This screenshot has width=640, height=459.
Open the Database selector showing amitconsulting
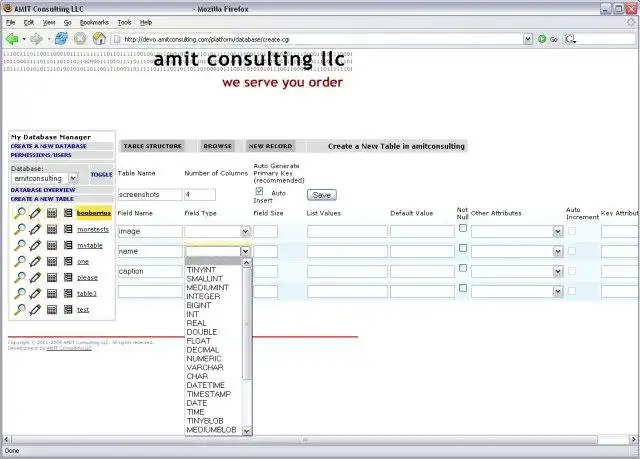tap(44, 178)
